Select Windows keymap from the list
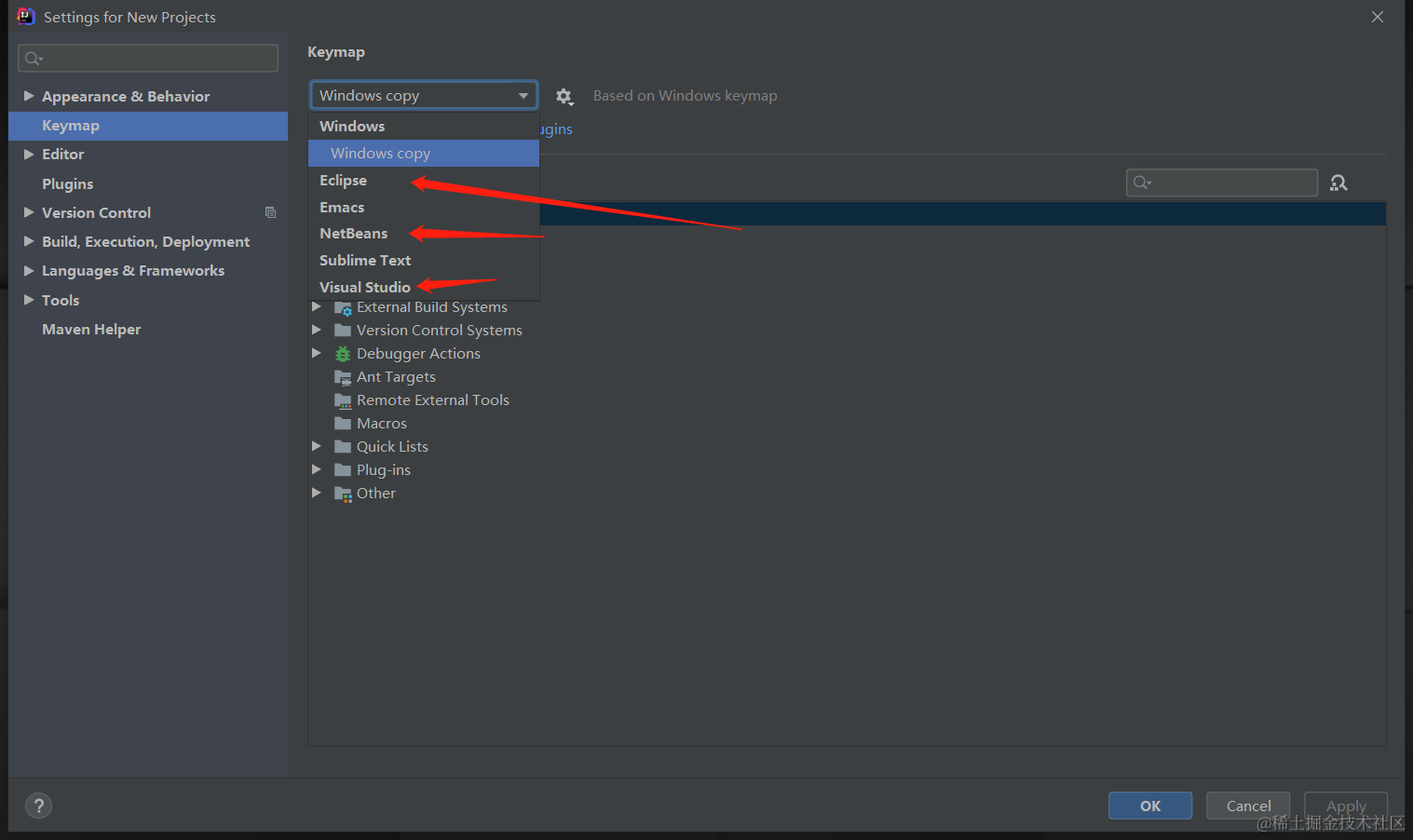The image size is (1413, 840). [x=424, y=126]
